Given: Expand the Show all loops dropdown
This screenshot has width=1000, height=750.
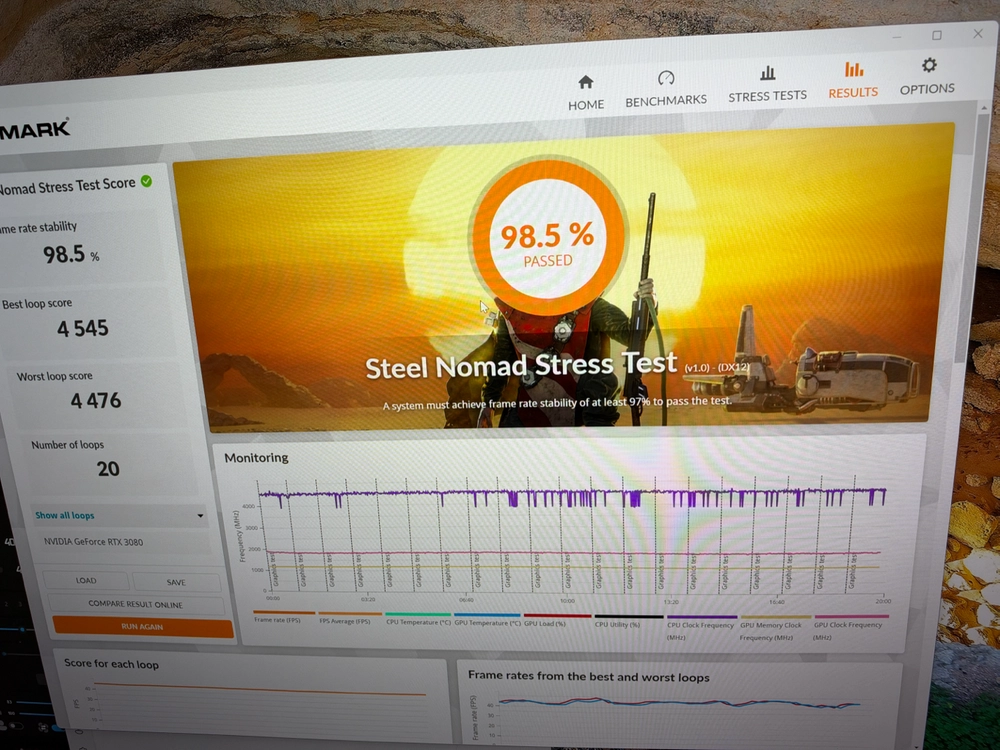Looking at the screenshot, I should click(x=119, y=515).
